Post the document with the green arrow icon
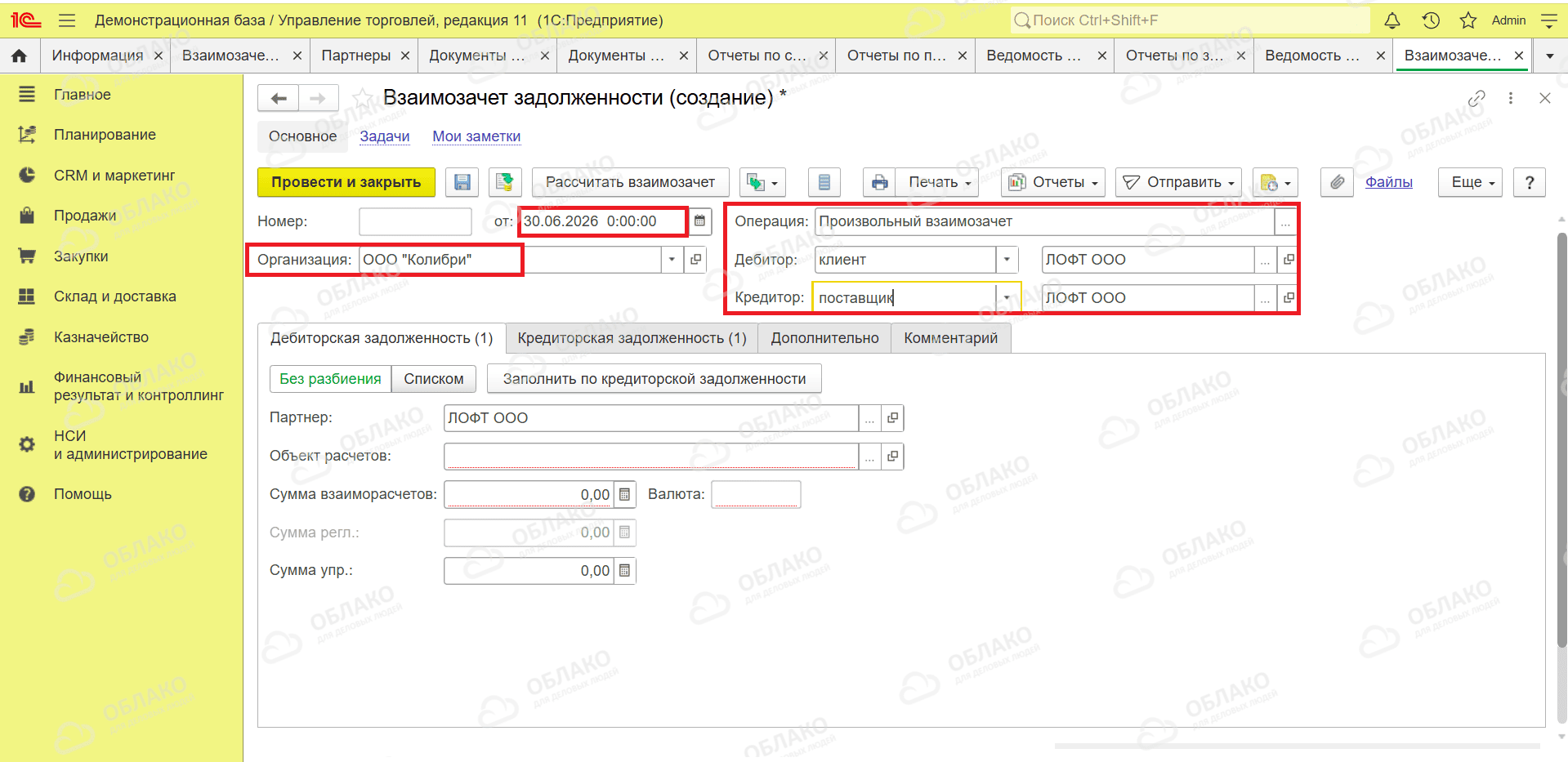1568x762 pixels. pos(505,182)
